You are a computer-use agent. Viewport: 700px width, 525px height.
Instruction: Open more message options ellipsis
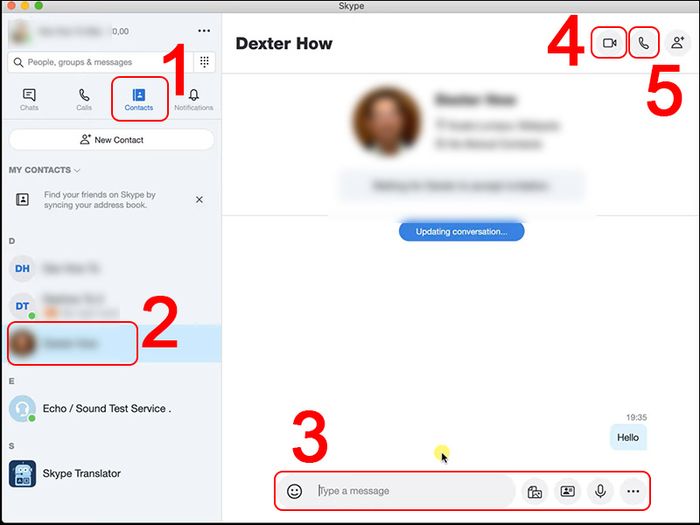point(633,491)
